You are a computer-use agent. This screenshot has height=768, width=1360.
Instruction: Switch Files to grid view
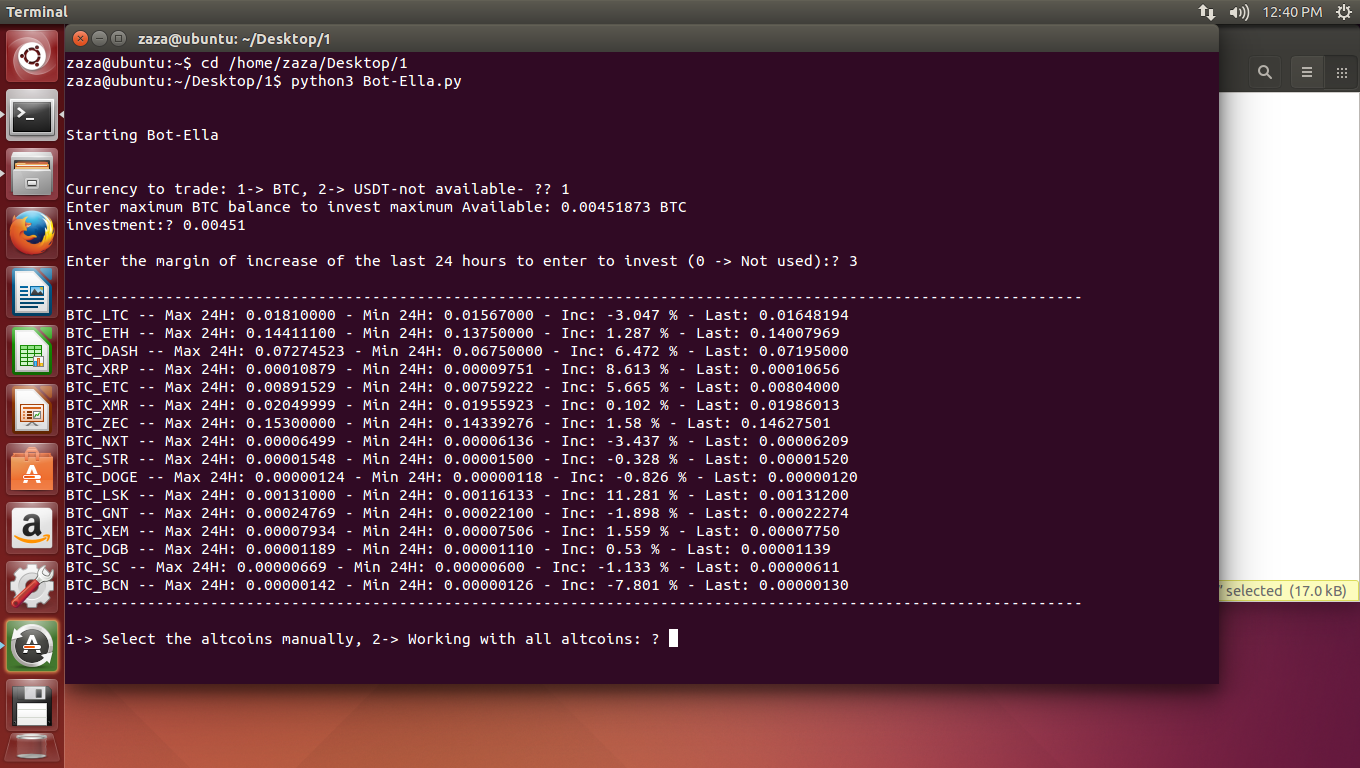click(1340, 72)
